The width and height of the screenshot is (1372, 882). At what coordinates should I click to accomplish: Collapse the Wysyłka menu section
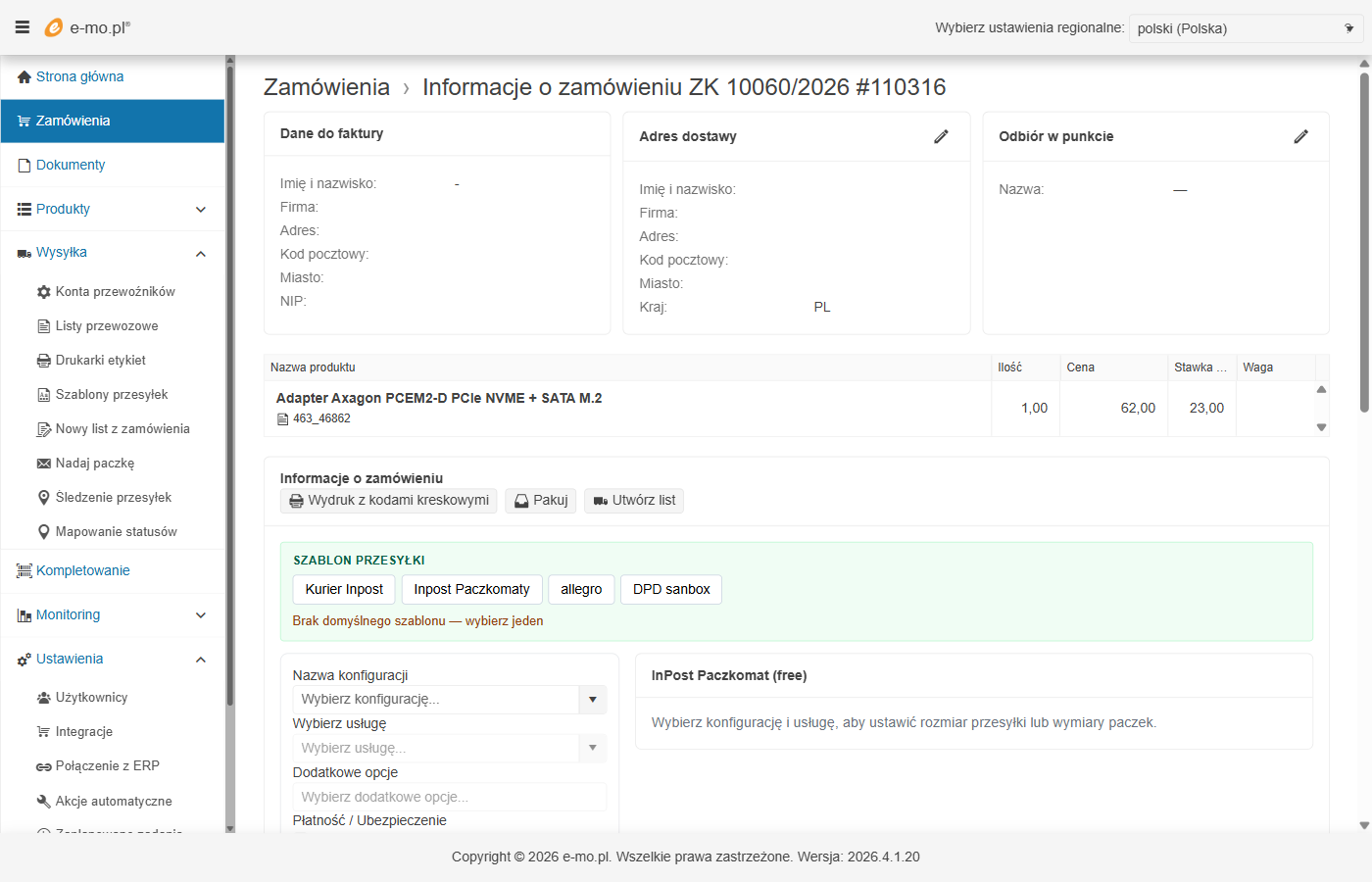[x=201, y=254]
